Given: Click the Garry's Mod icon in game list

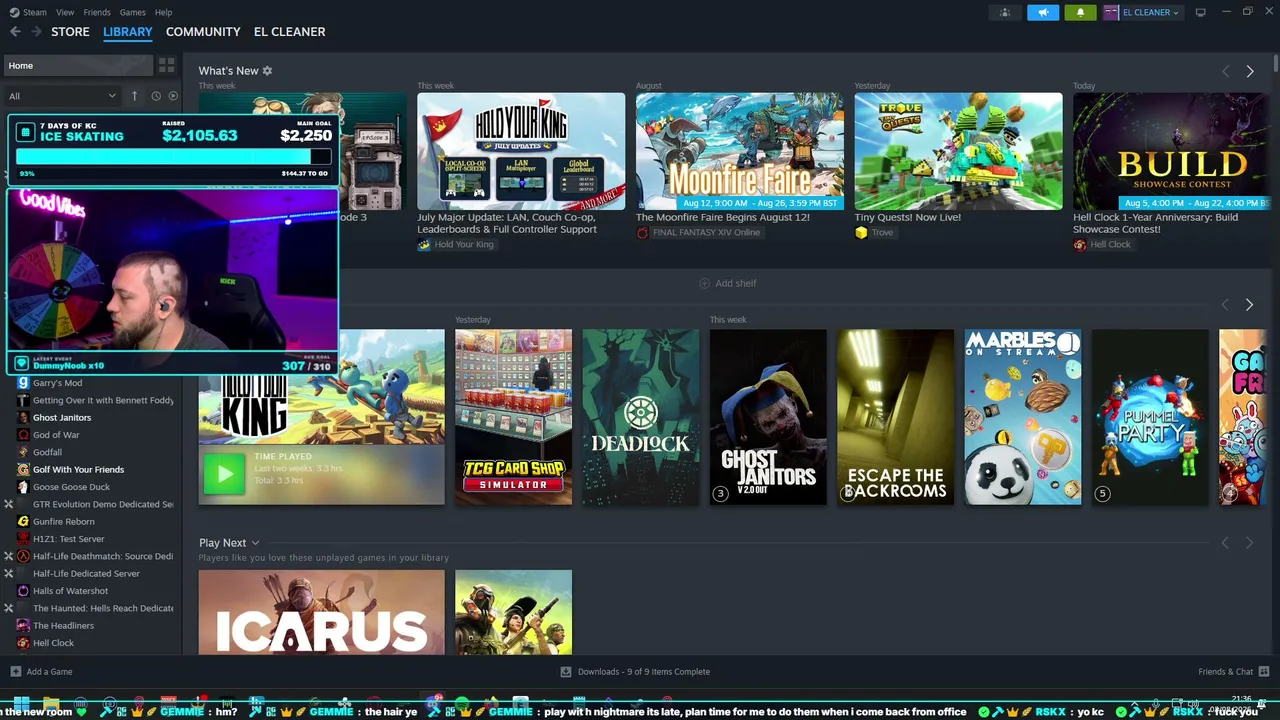Looking at the screenshot, I should [23, 383].
